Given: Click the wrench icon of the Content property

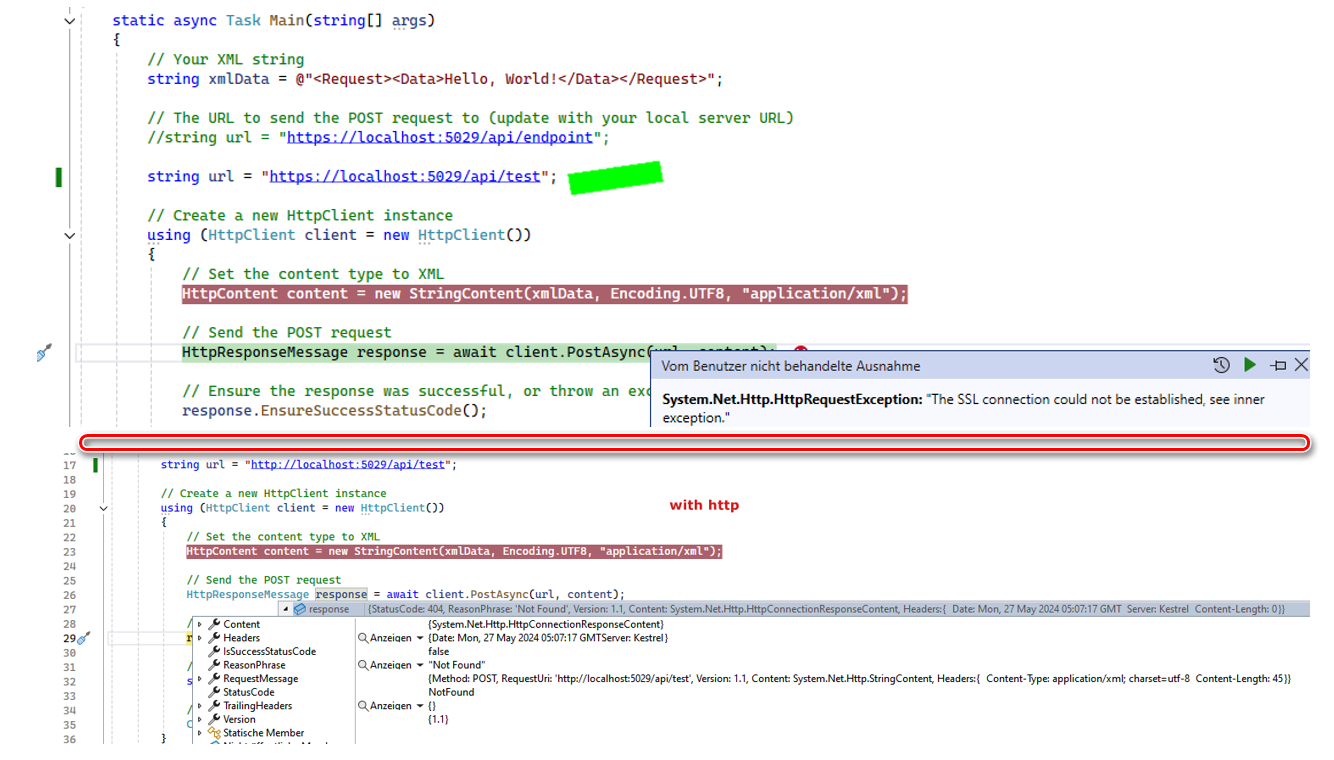Looking at the screenshot, I should pos(214,624).
